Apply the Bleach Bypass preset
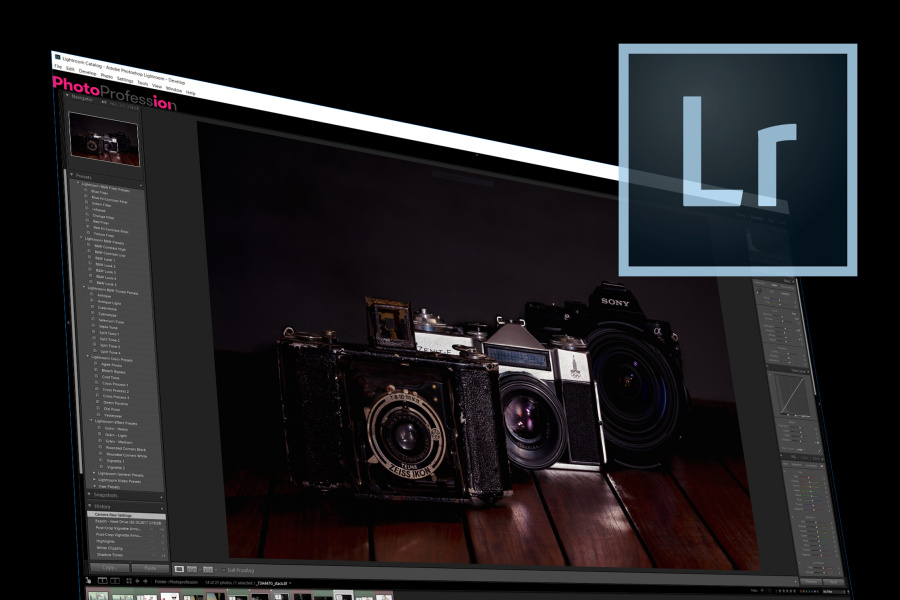Viewport: 900px width, 600px height. 114,371
